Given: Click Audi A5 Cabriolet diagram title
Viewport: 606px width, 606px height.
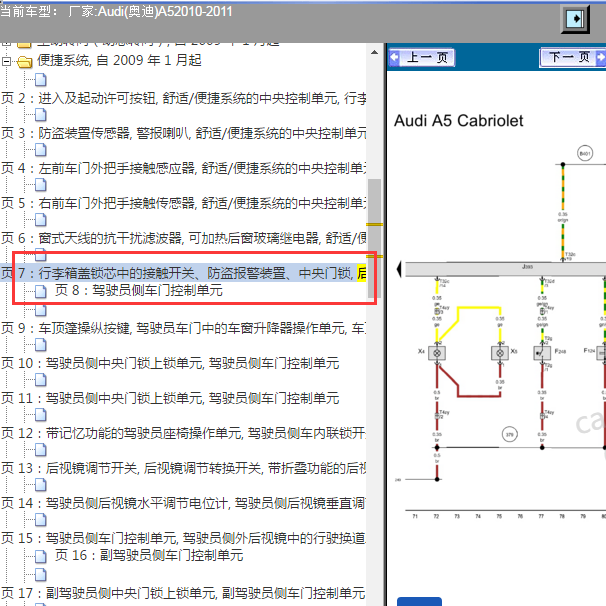Looking at the screenshot, I should point(458,121).
